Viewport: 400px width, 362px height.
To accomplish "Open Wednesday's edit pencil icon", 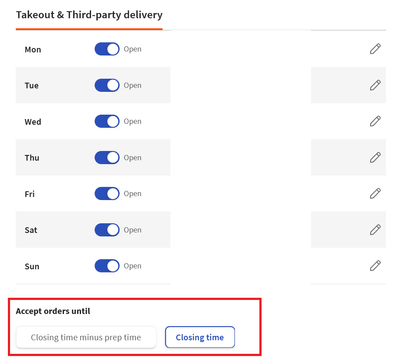I will coord(375,121).
